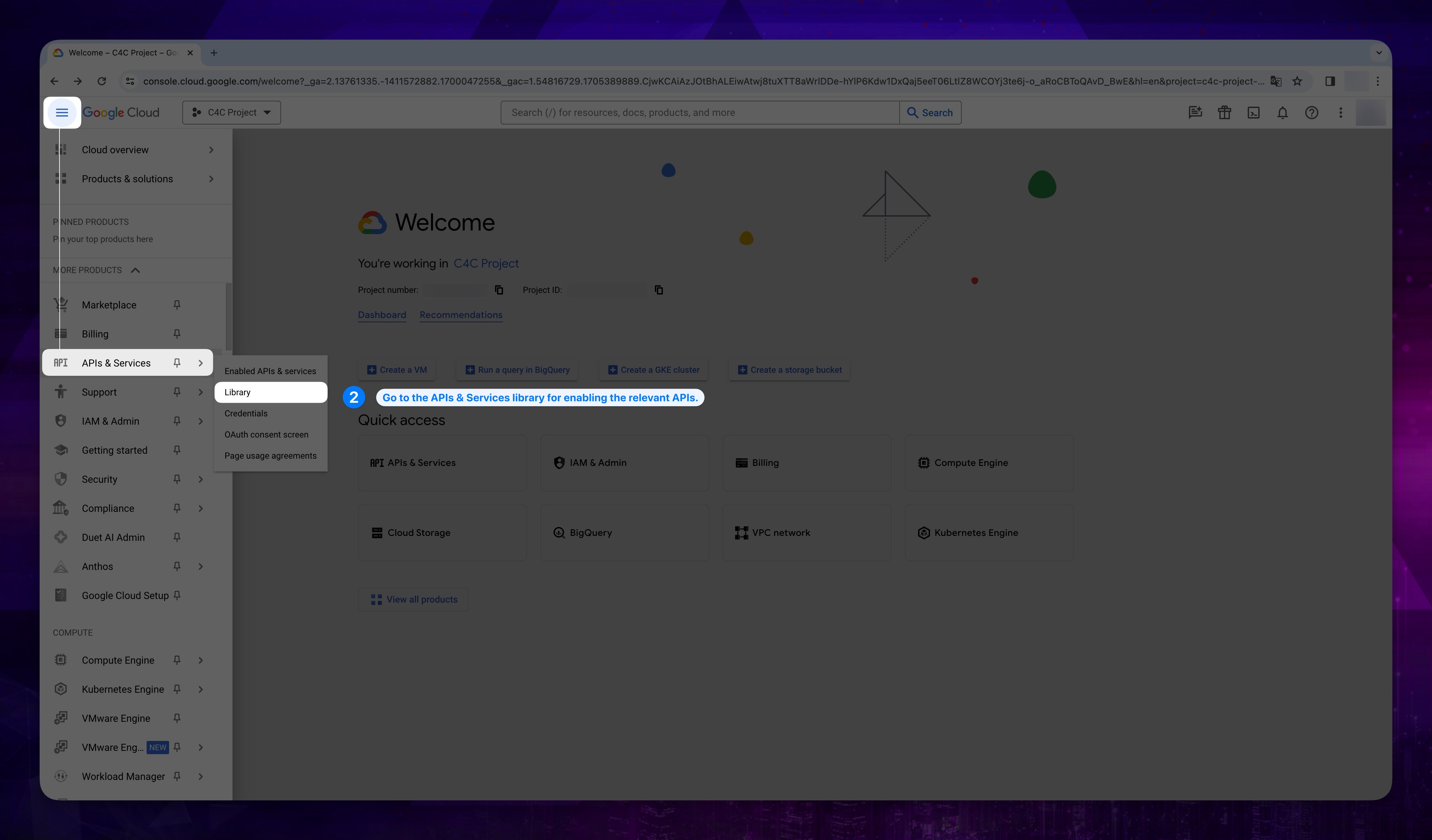
Task: Click the Kubernetes Engine sidebar icon
Action: point(61,689)
